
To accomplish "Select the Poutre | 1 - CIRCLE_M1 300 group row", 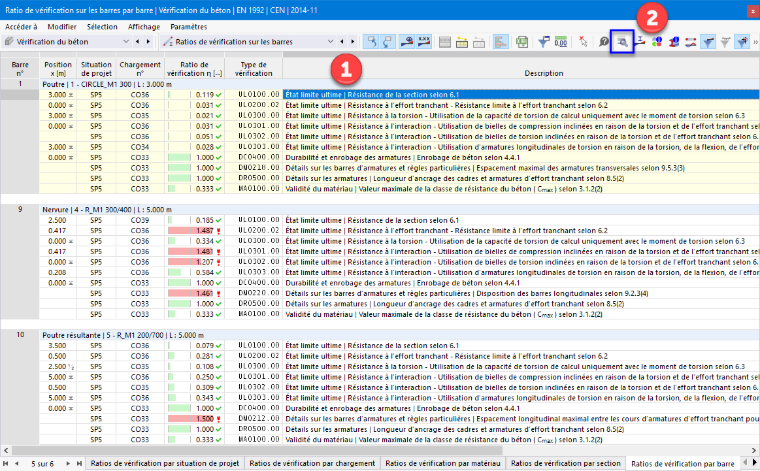I will pos(399,84).
